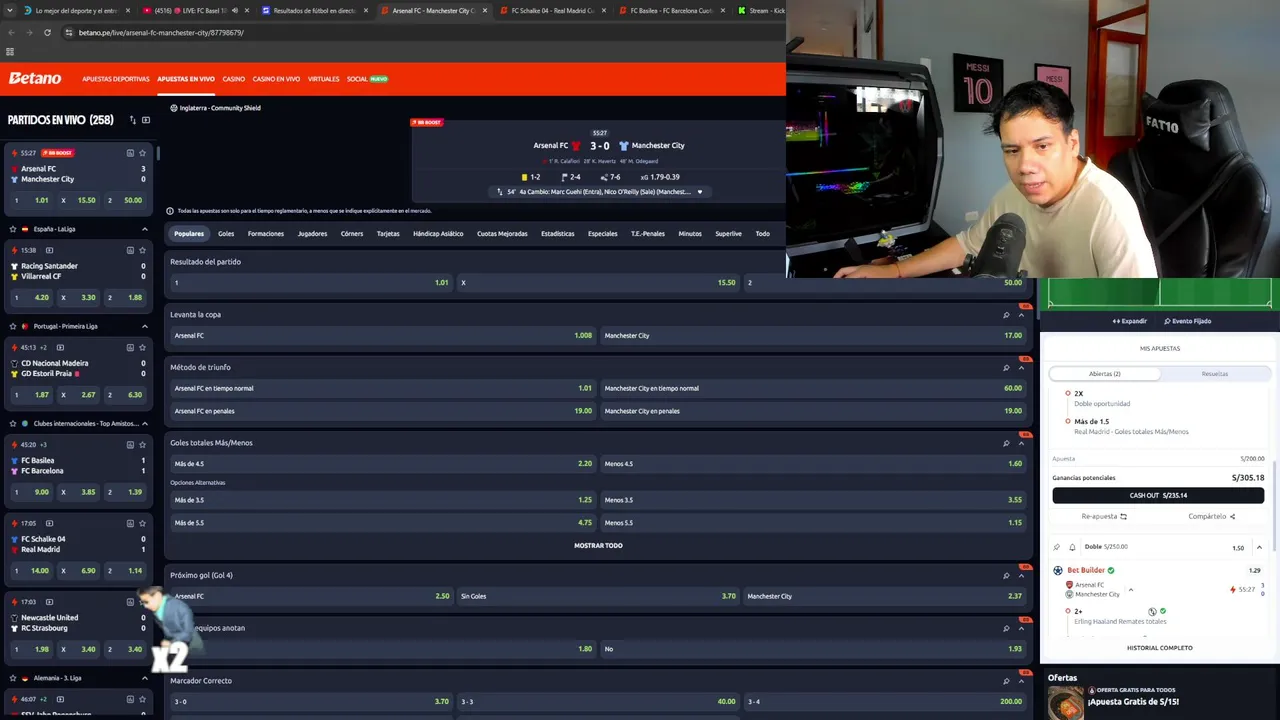This screenshot has height=720, width=1280.
Task: Switch to the Resueltas bets tab
Action: (x=1215, y=374)
